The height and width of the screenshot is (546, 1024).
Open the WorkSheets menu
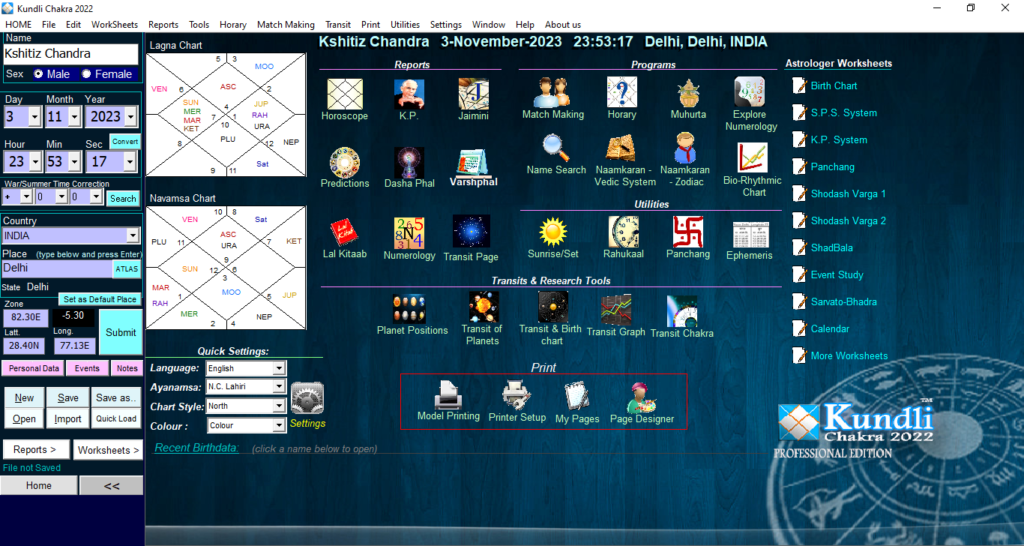click(114, 24)
